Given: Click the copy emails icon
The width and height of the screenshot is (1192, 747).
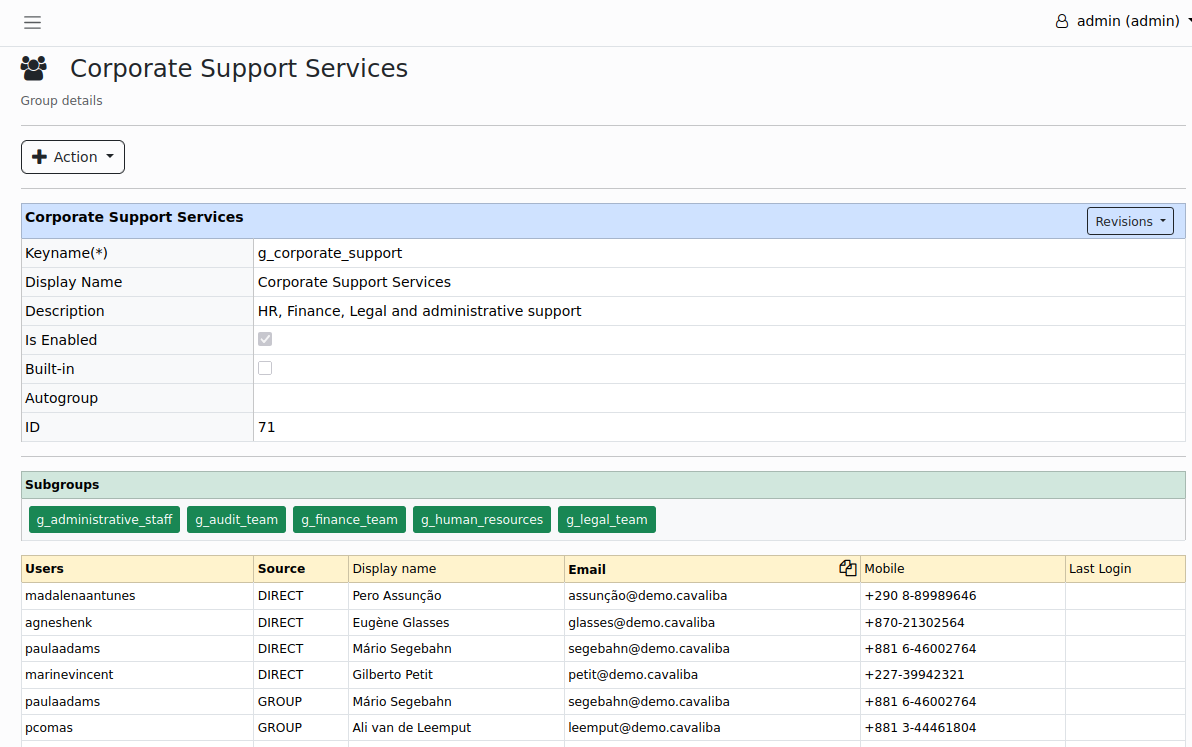Looking at the screenshot, I should tap(847, 568).
